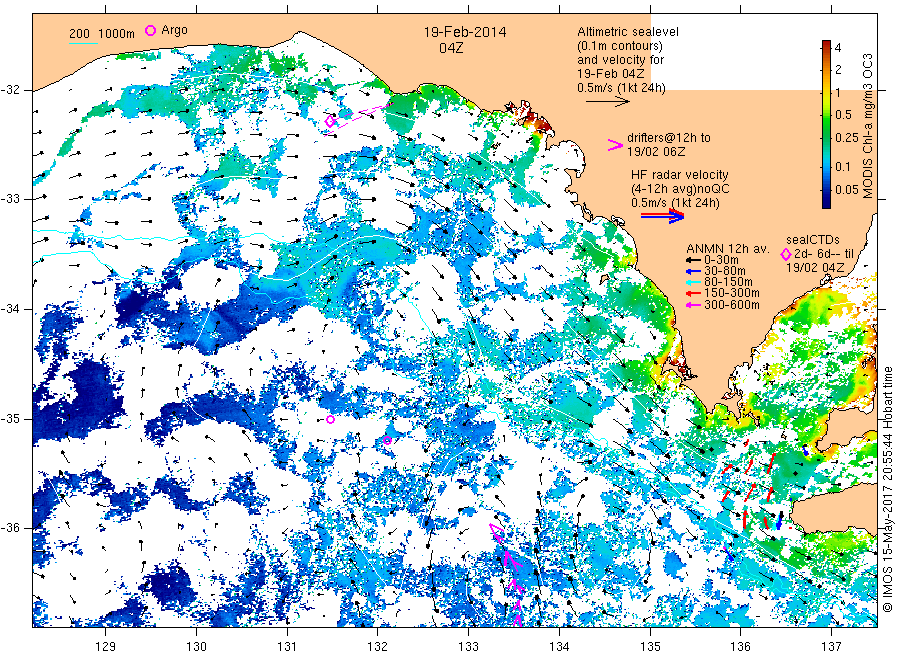The height and width of the screenshot is (660, 900).
Task: Click the Argo float circle near 131.5E, 35S
Action: click(330, 420)
